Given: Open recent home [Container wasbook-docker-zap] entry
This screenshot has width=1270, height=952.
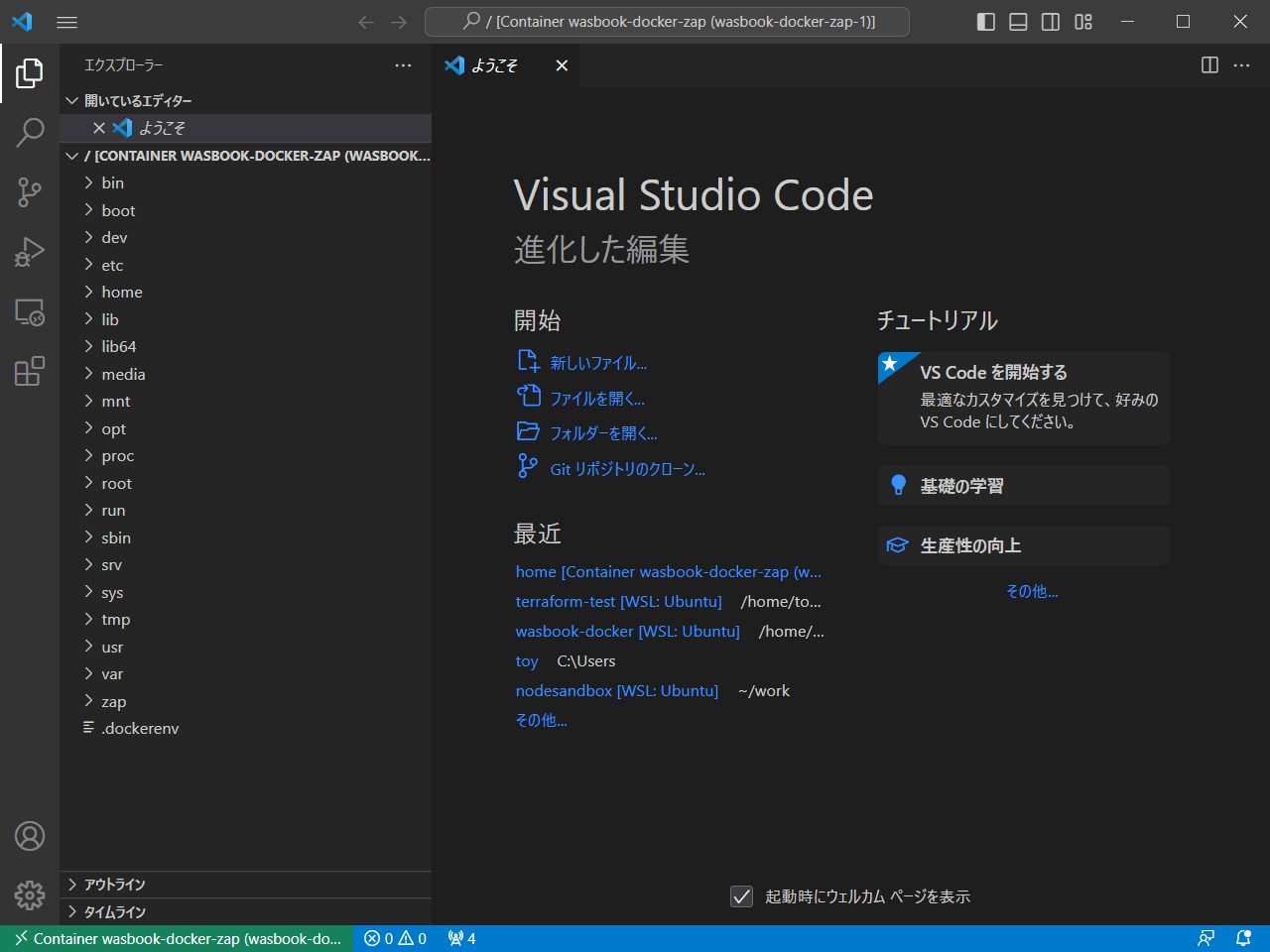Looking at the screenshot, I should click(x=669, y=572).
